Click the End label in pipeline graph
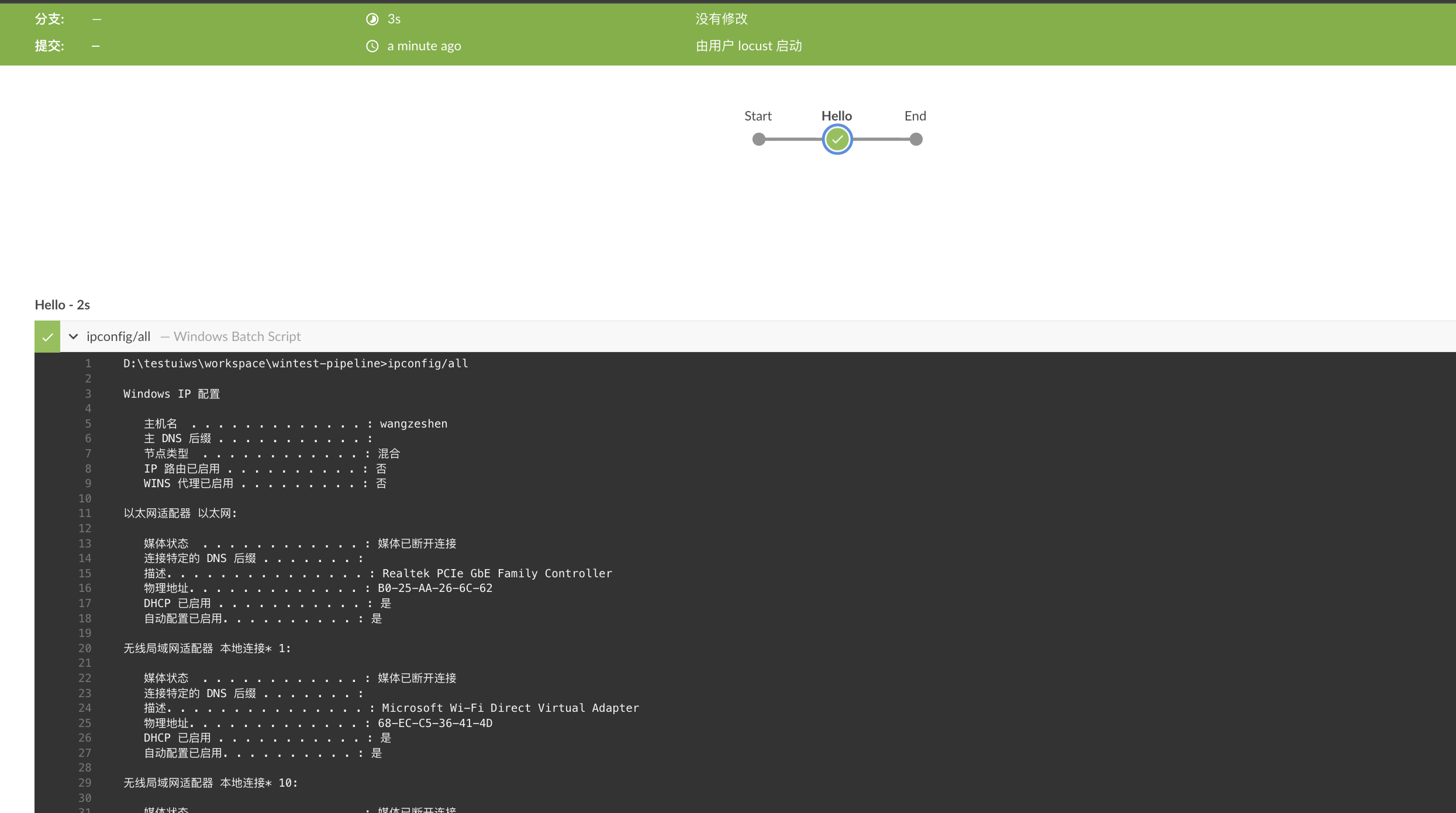This screenshot has width=1456, height=813. point(915,116)
